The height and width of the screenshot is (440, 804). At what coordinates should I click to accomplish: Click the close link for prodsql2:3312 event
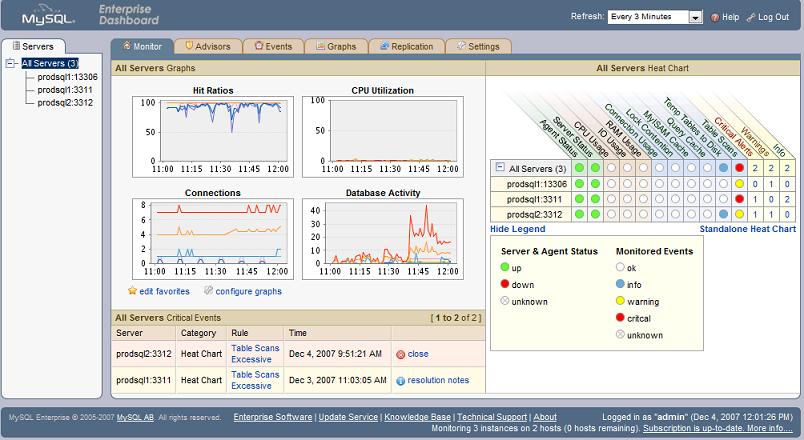pos(418,354)
